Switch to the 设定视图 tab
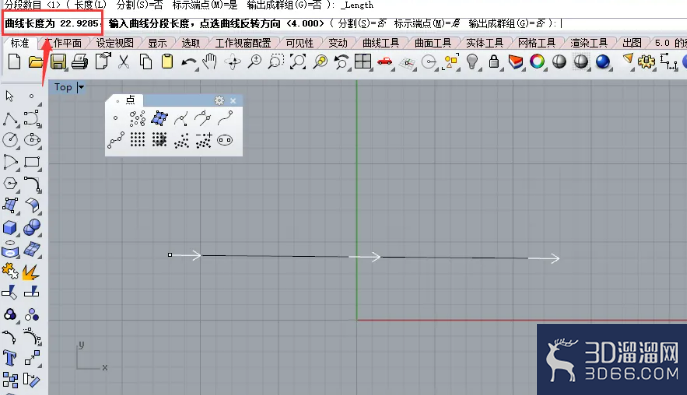Viewport: 687px width, 395px height. [x=114, y=42]
